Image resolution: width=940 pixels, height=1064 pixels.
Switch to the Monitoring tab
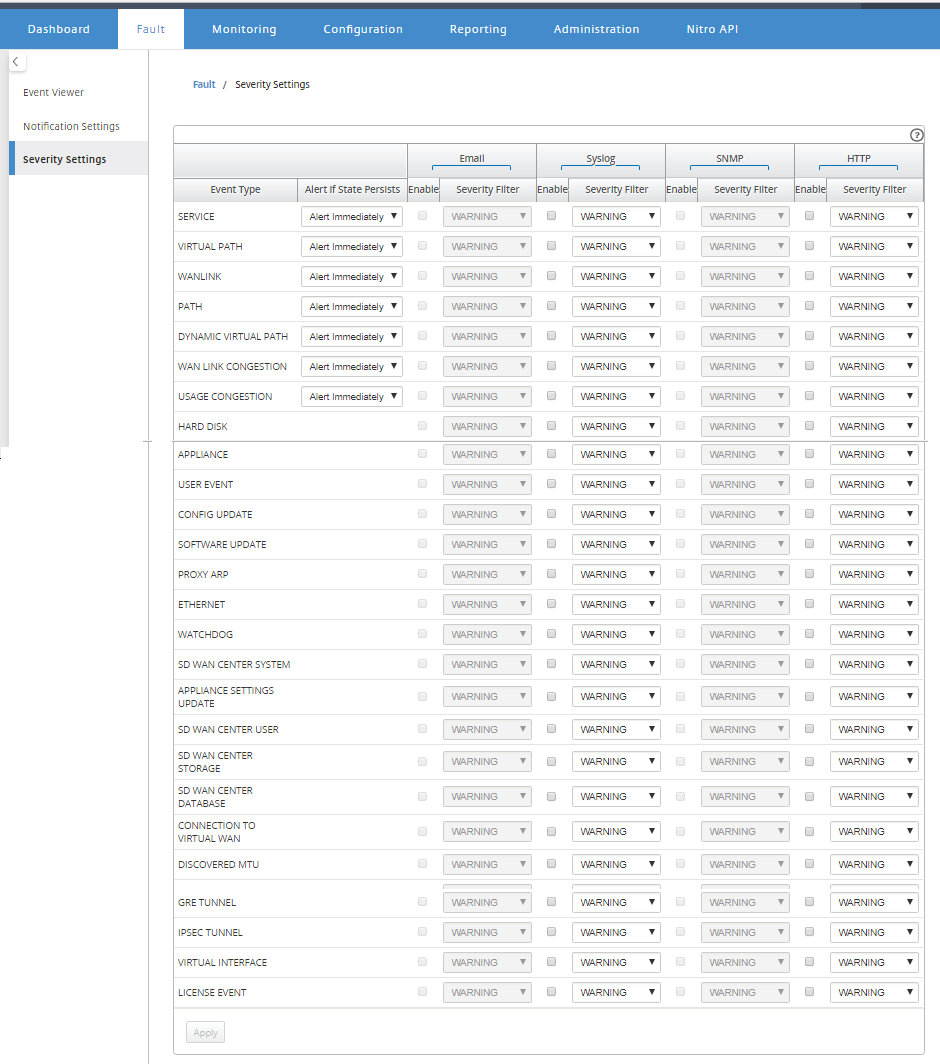pos(244,29)
